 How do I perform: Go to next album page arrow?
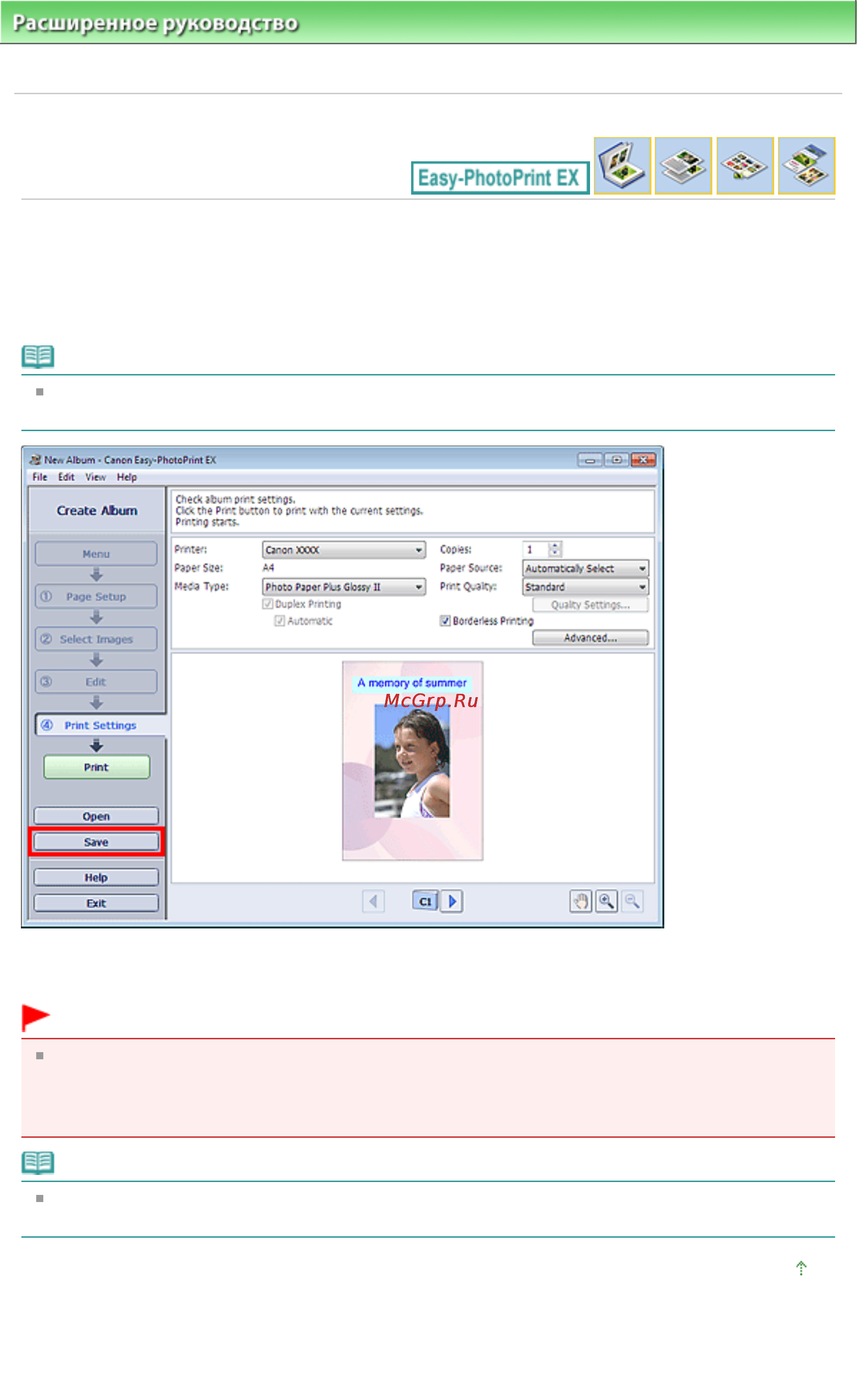(452, 901)
